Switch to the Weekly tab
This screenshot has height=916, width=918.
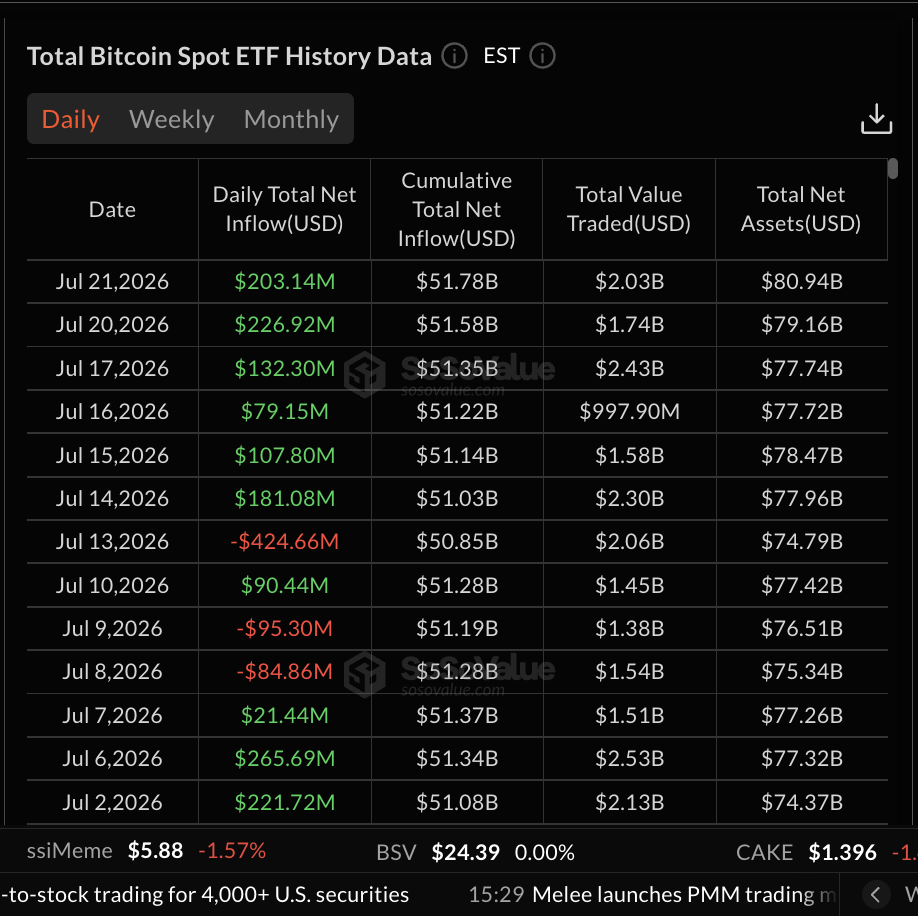(x=172, y=119)
